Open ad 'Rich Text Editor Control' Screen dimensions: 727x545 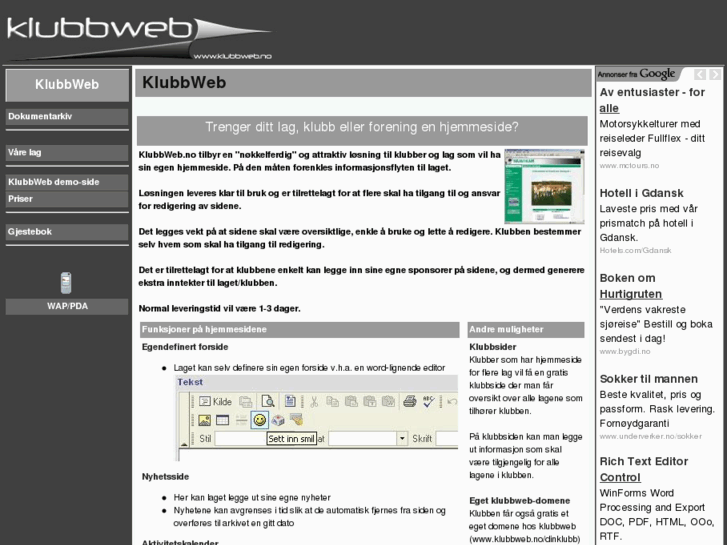(644, 469)
